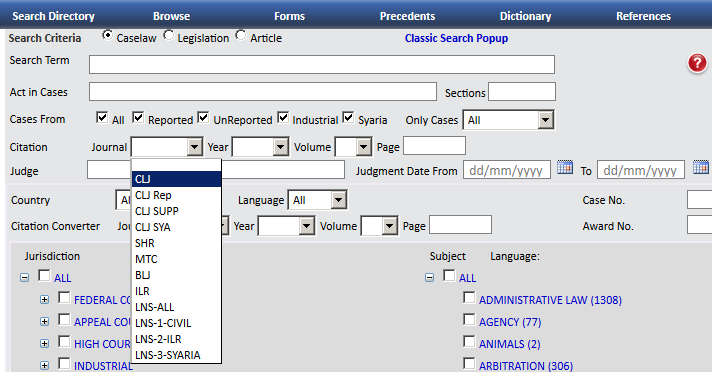Screen dimensions: 712x372
Task: Open the Judgment Date From calendar picker
Action: pyautogui.click(x=565, y=167)
